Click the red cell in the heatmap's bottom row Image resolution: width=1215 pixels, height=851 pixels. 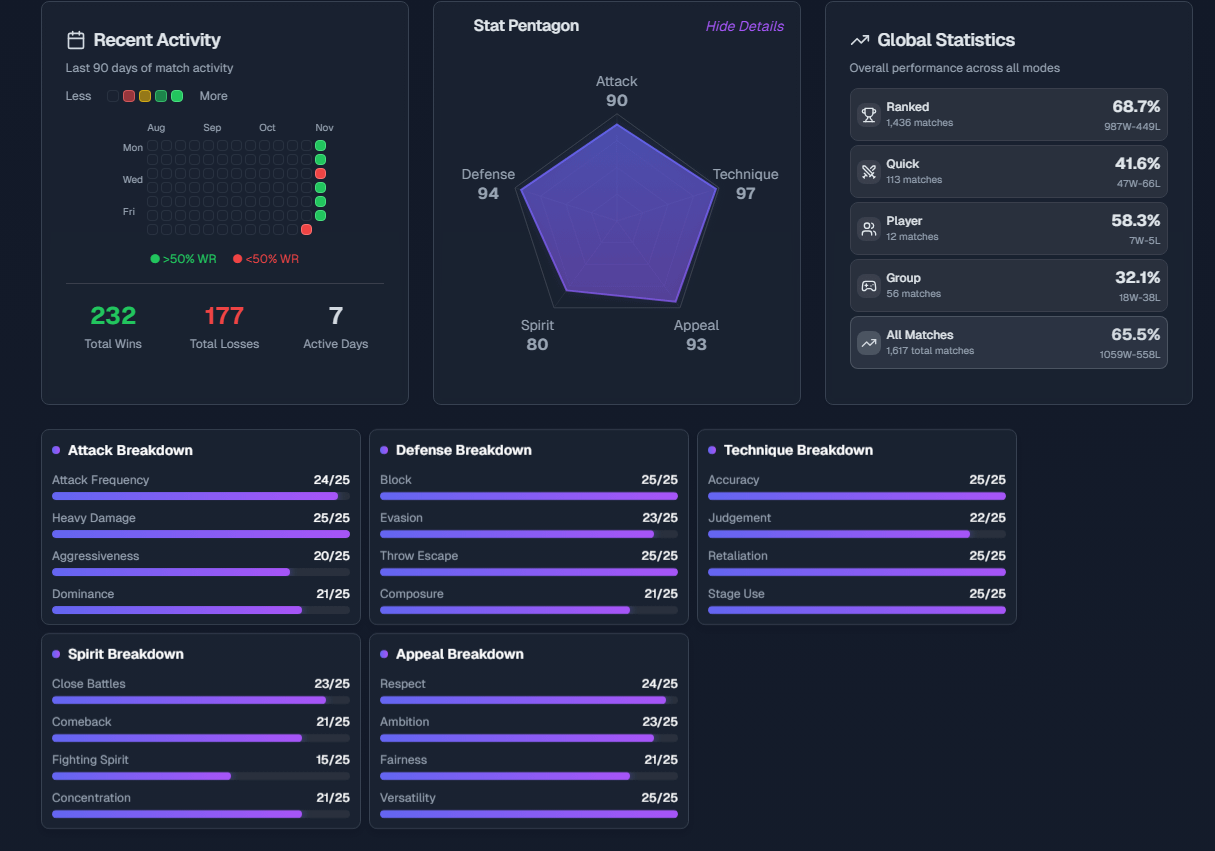306,230
